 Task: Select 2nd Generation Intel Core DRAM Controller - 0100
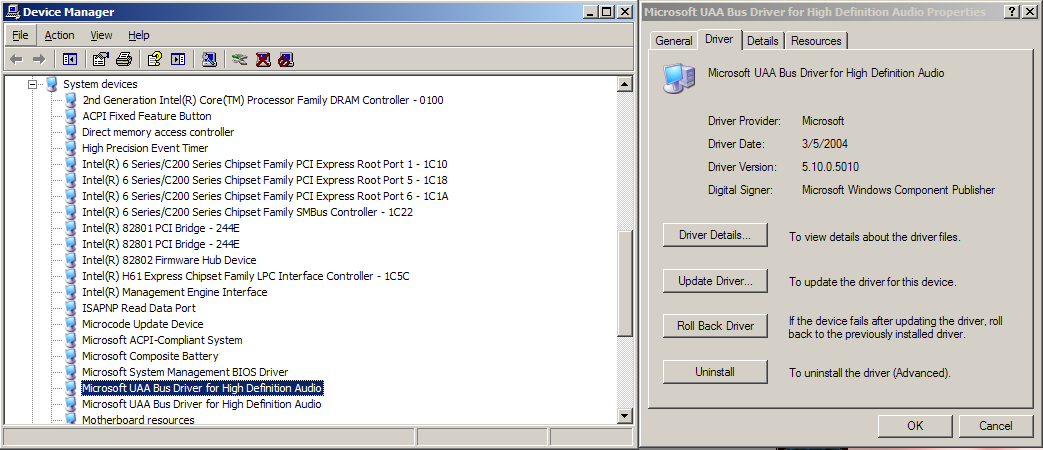(x=263, y=100)
